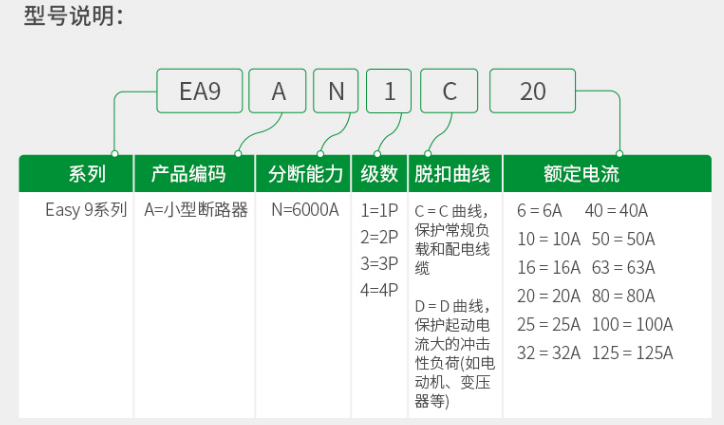Click the C = C 曲线 description
Viewport: 724px width, 425px height.
coord(452,239)
